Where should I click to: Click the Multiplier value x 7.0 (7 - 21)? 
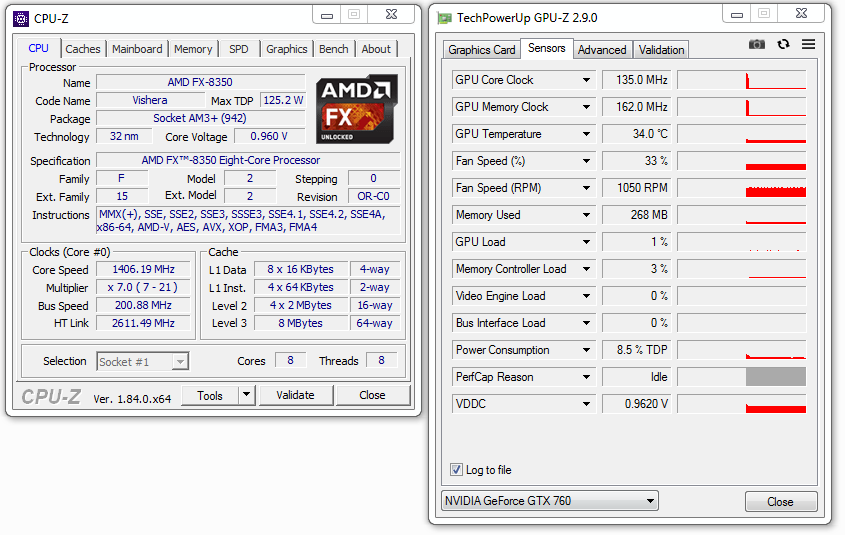[x=143, y=287]
